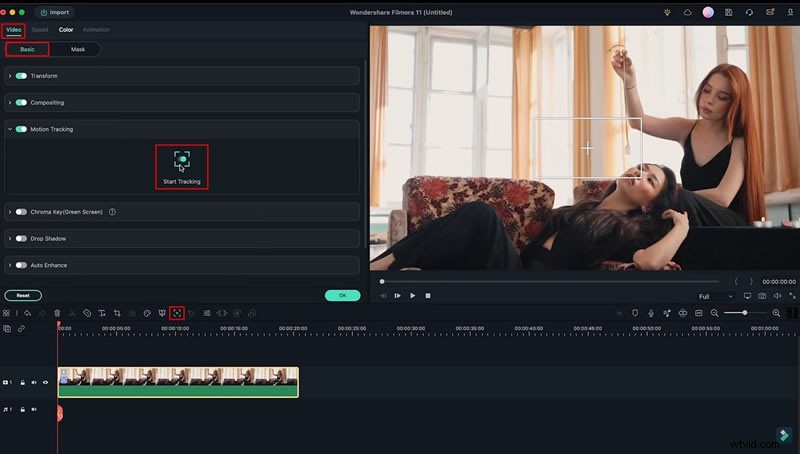Viewport: 800px width, 454px height.
Task: Open the headset support icon
Action: [x=749, y=12]
